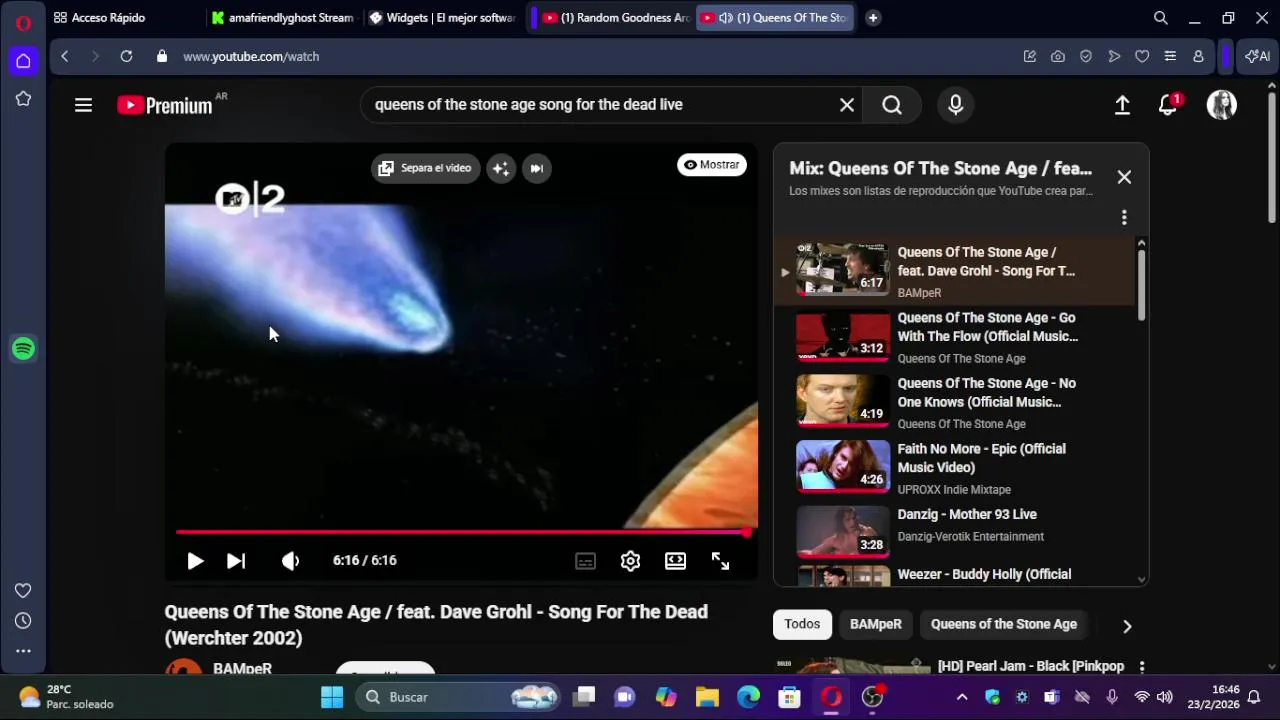Go to YouTube Premium home logo

(165, 105)
